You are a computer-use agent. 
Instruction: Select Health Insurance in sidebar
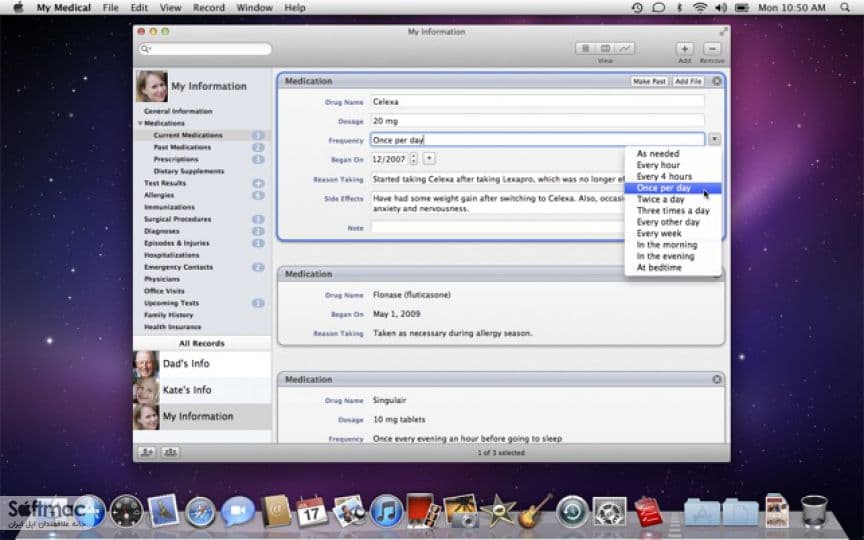[172, 327]
